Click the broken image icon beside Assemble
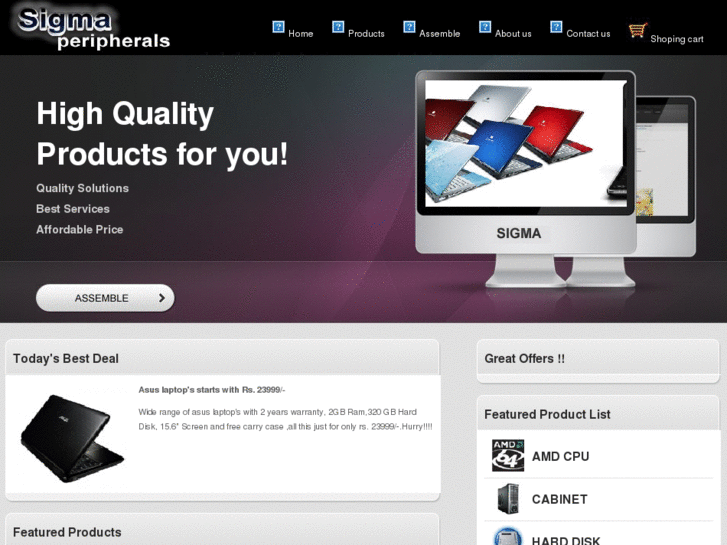727x545 pixels. pyautogui.click(x=409, y=27)
